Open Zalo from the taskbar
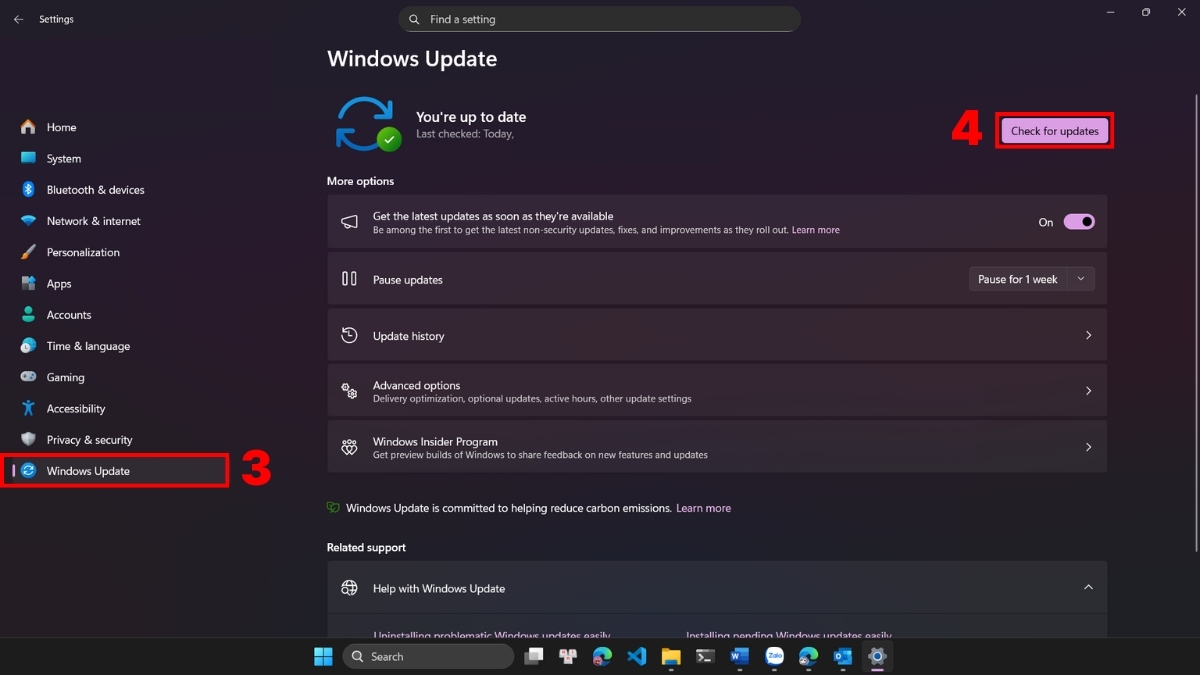Image resolution: width=1200 pixels, height=675 pixels. click(x=774, y=656)
